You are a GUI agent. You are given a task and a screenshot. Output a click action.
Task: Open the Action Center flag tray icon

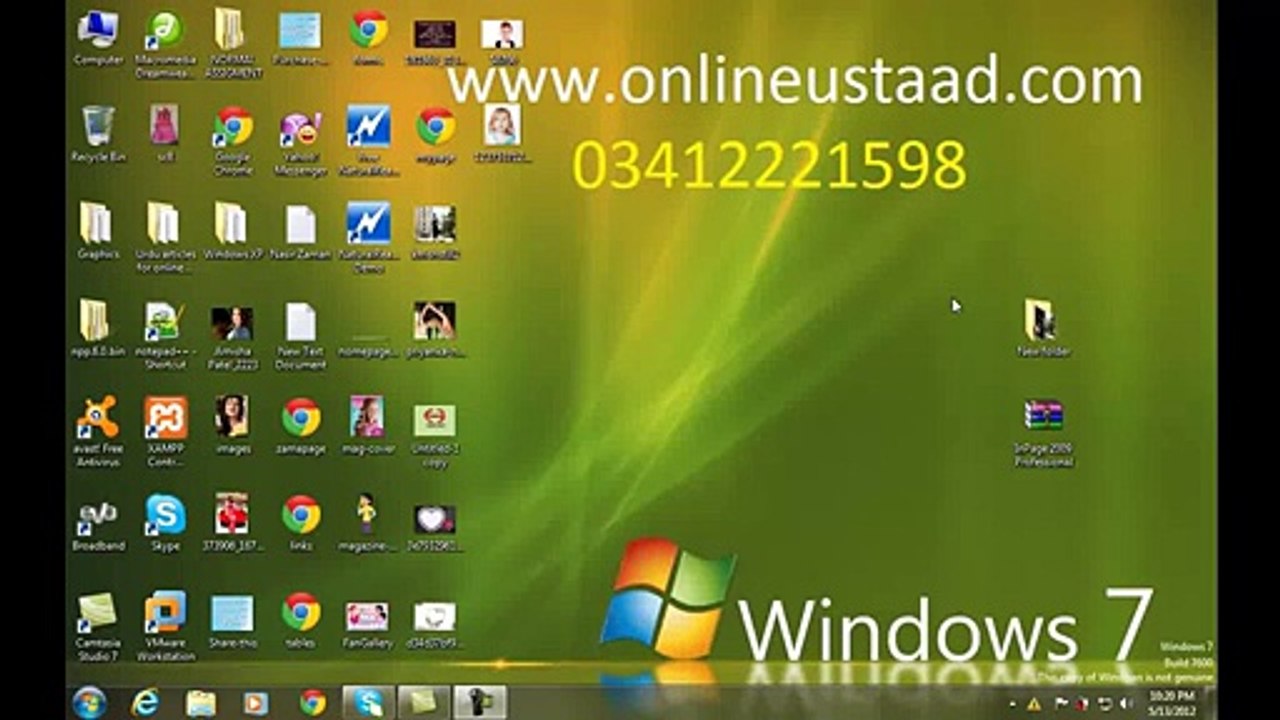click(1061, 704)
